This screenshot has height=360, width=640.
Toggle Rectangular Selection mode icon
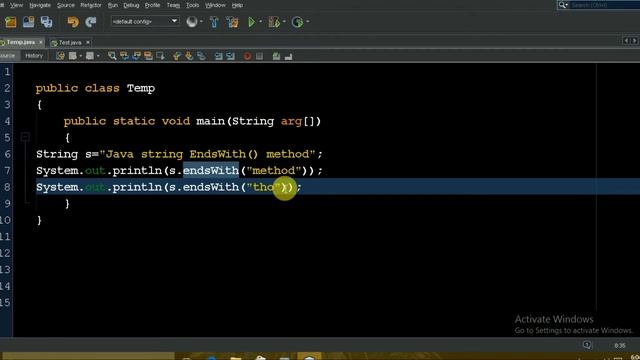pyautogui.click(x=160, y=56)
